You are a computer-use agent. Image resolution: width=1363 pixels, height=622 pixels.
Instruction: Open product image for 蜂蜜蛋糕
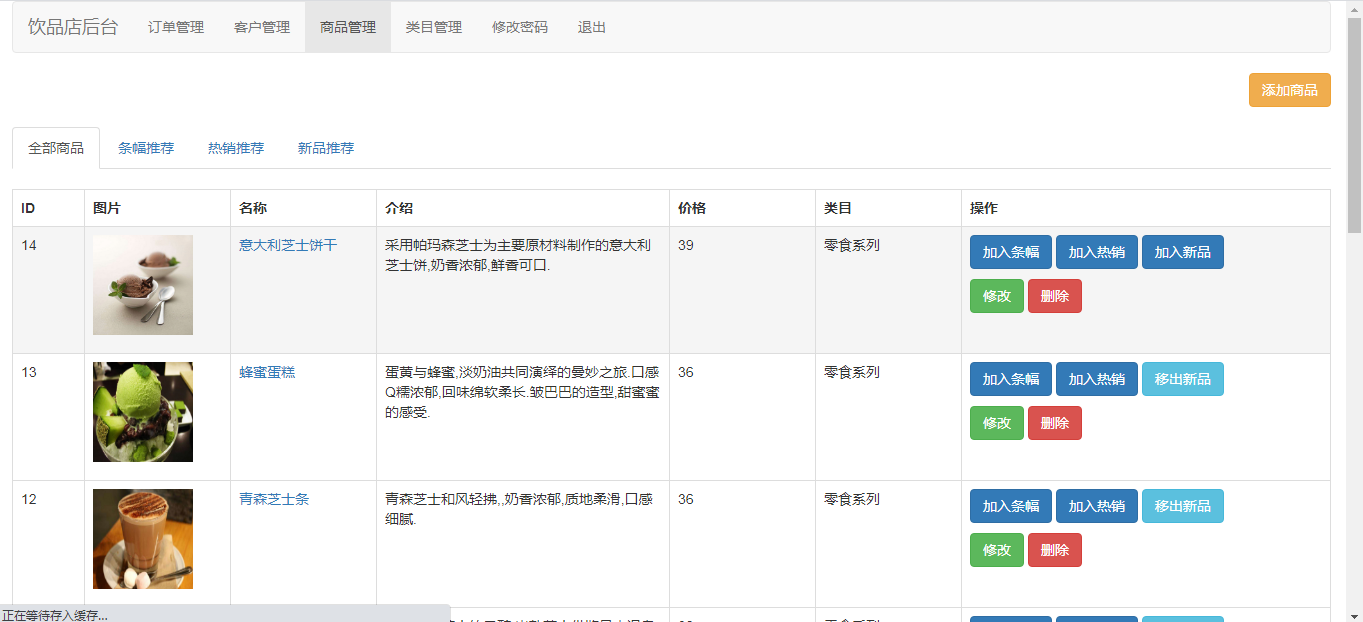[143, 412]
